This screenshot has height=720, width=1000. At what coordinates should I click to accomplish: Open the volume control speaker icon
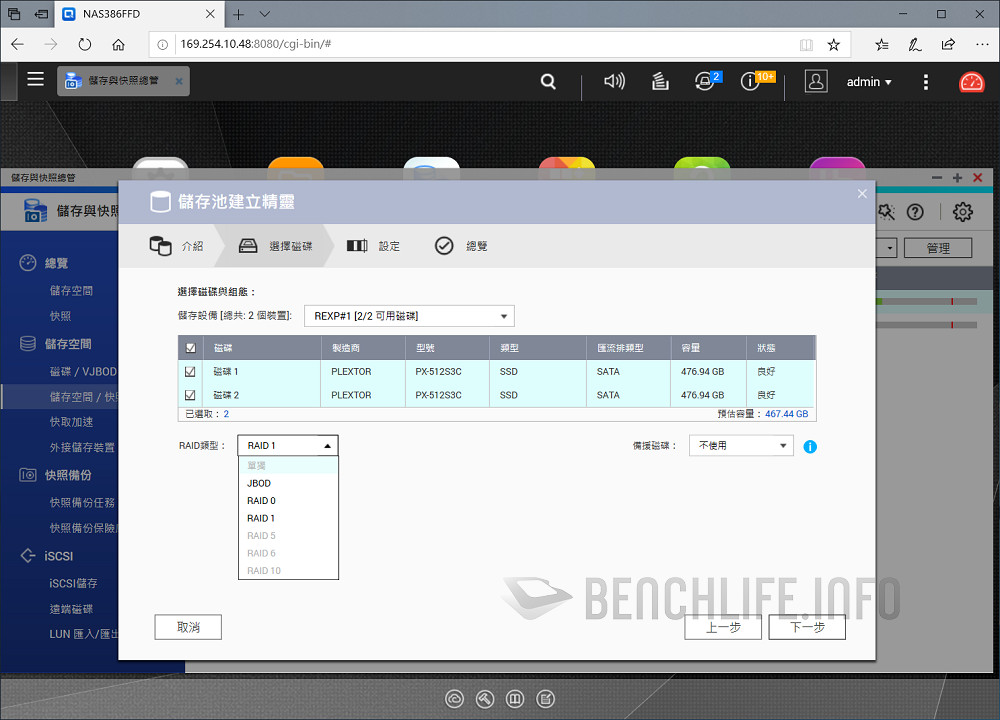[x=614, y=82]
